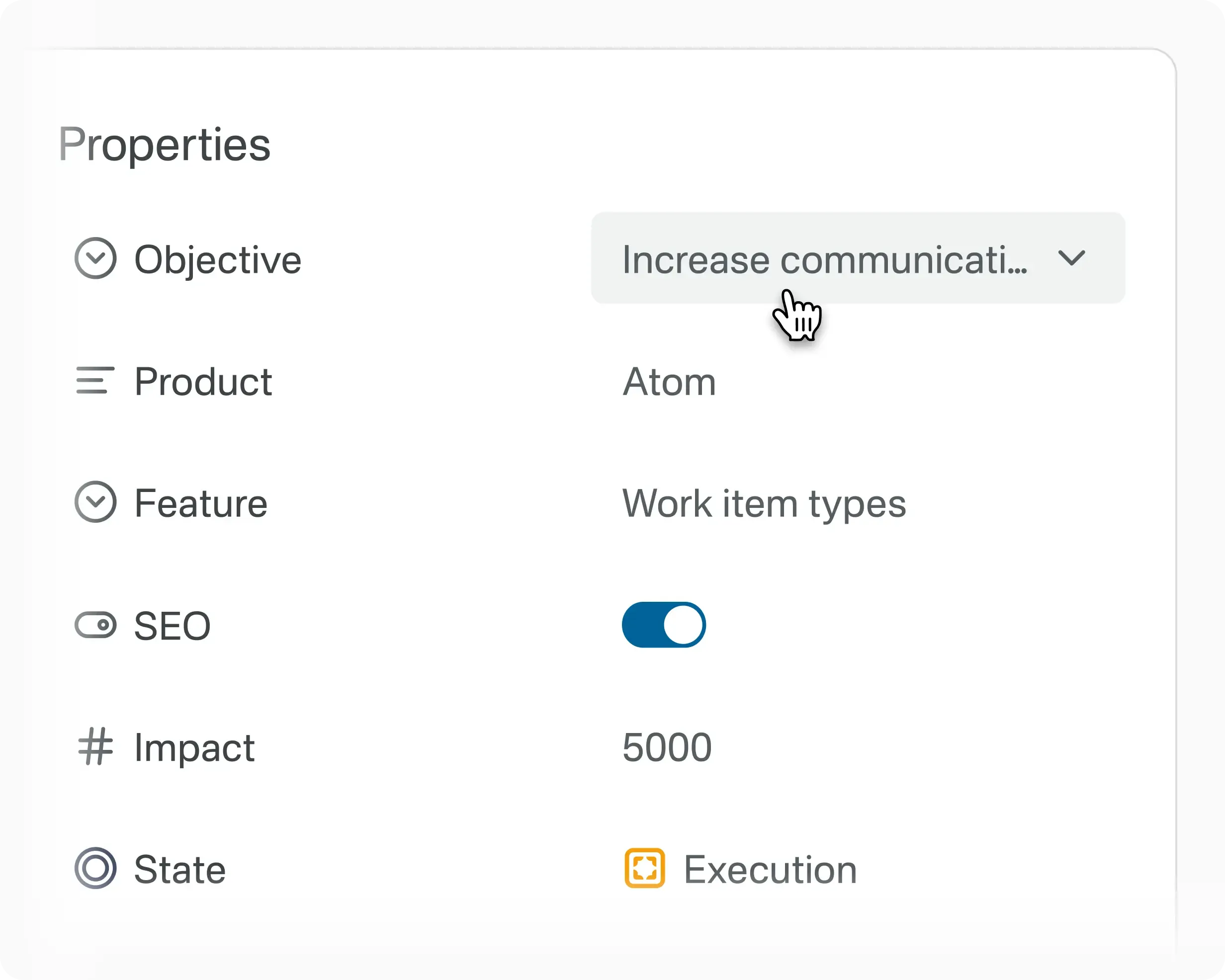
Task: Click the Work item types feature value
Action: [x=764, y=503]
